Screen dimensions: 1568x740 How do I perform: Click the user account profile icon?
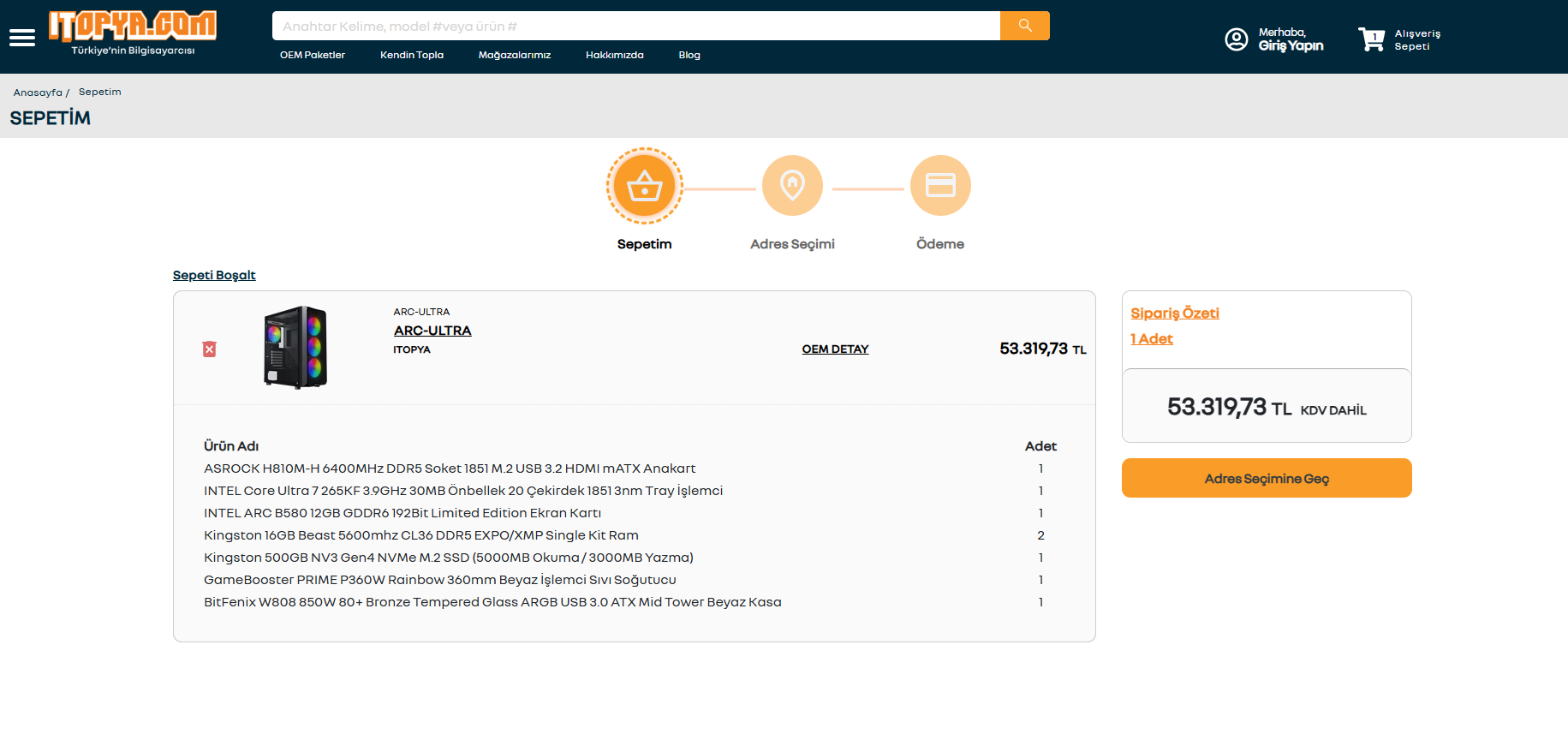[x=1237, y=39]
